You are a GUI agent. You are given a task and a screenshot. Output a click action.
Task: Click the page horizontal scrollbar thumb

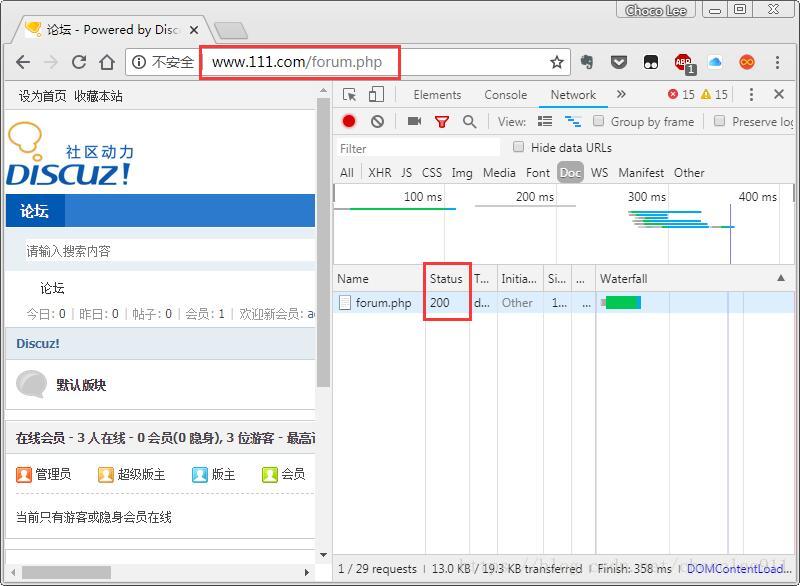[66, 572]
